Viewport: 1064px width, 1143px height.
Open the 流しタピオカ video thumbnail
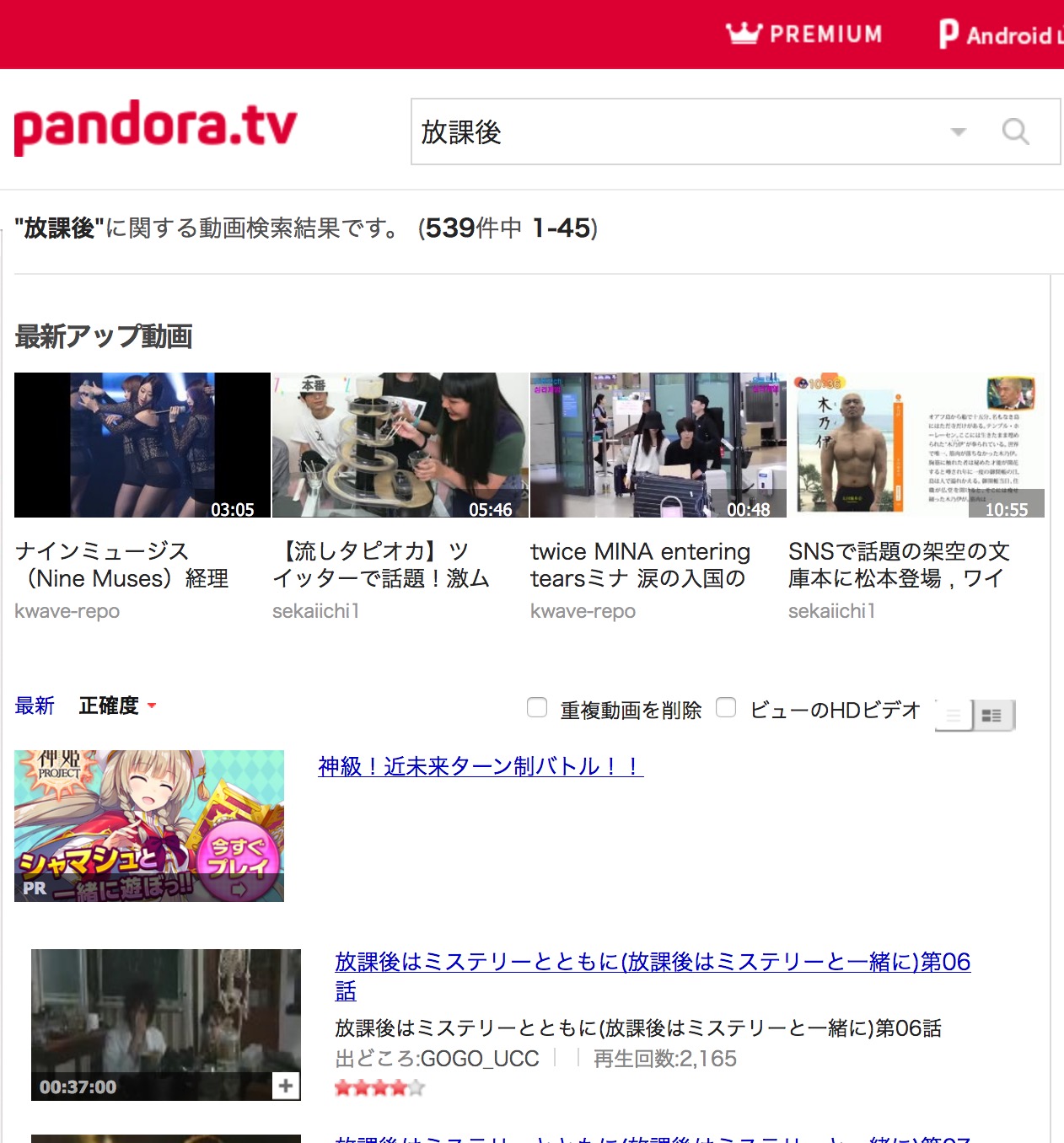tap(400, 445)
